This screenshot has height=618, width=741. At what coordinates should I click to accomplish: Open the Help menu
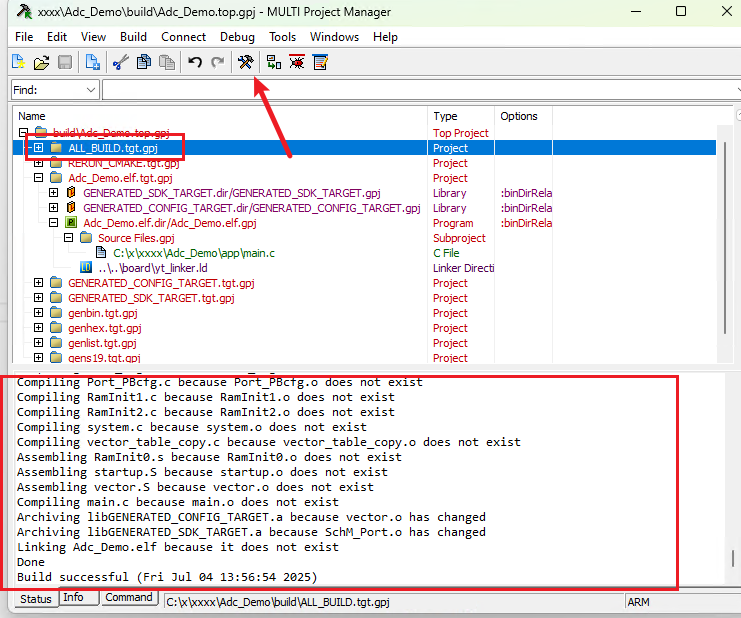click(x=385, y=37)
